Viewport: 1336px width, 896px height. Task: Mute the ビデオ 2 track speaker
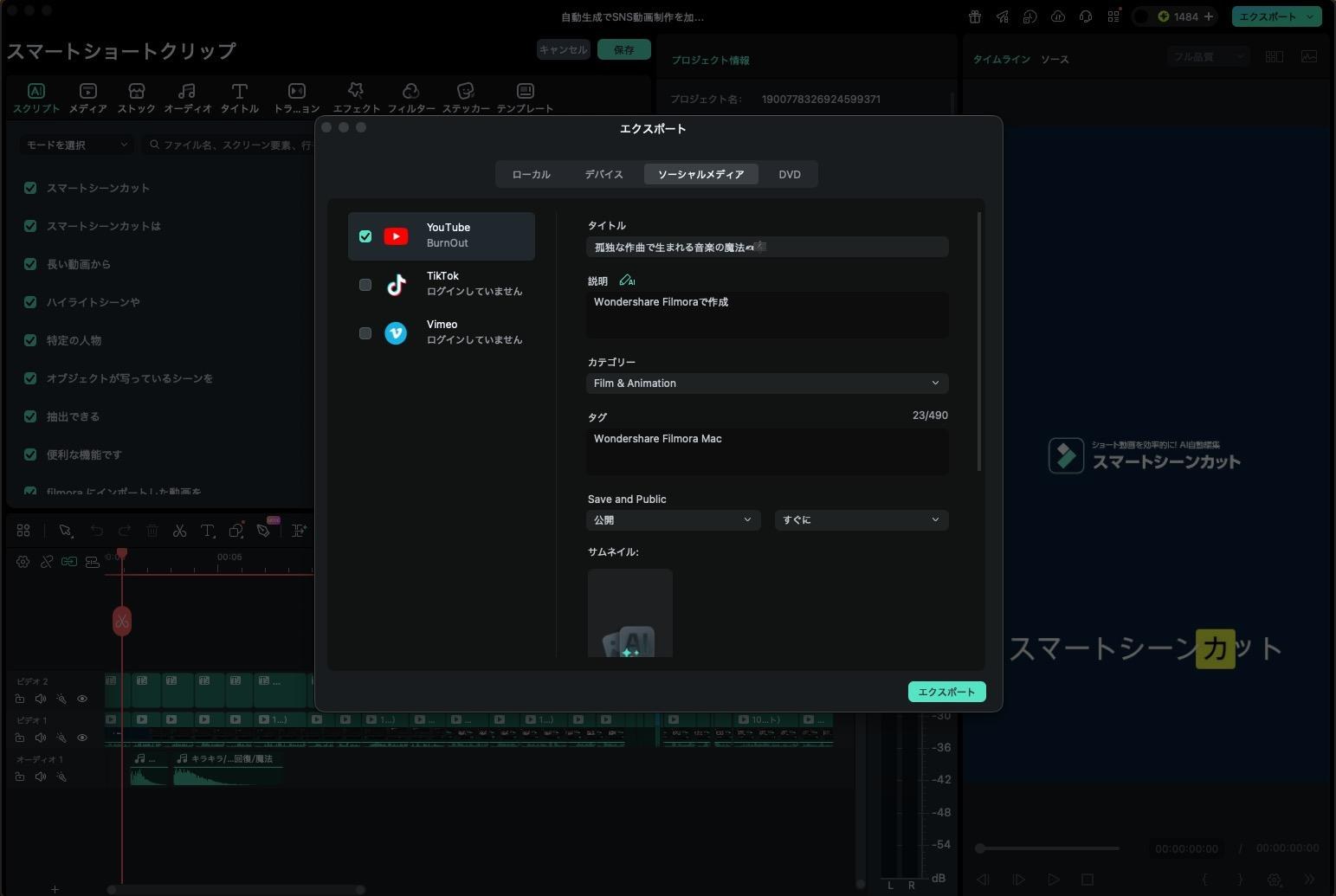[x=41, y=699]
